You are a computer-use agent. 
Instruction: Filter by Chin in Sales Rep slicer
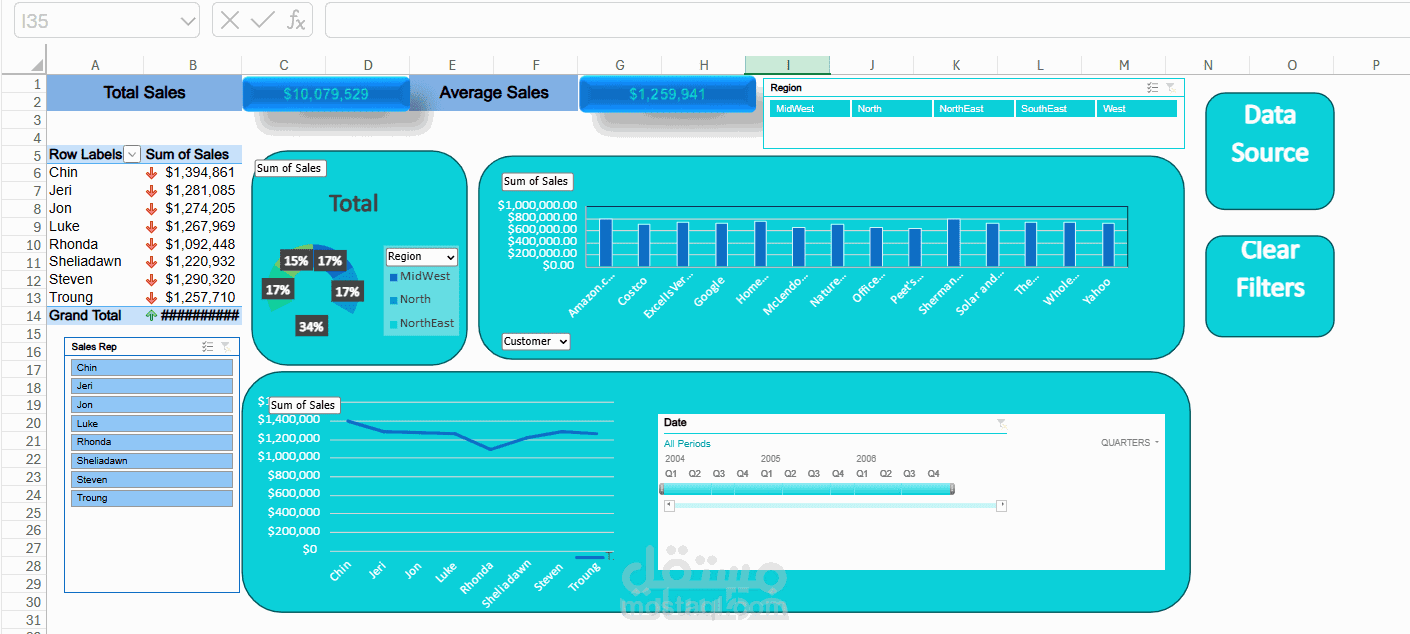tap(152, 368)
